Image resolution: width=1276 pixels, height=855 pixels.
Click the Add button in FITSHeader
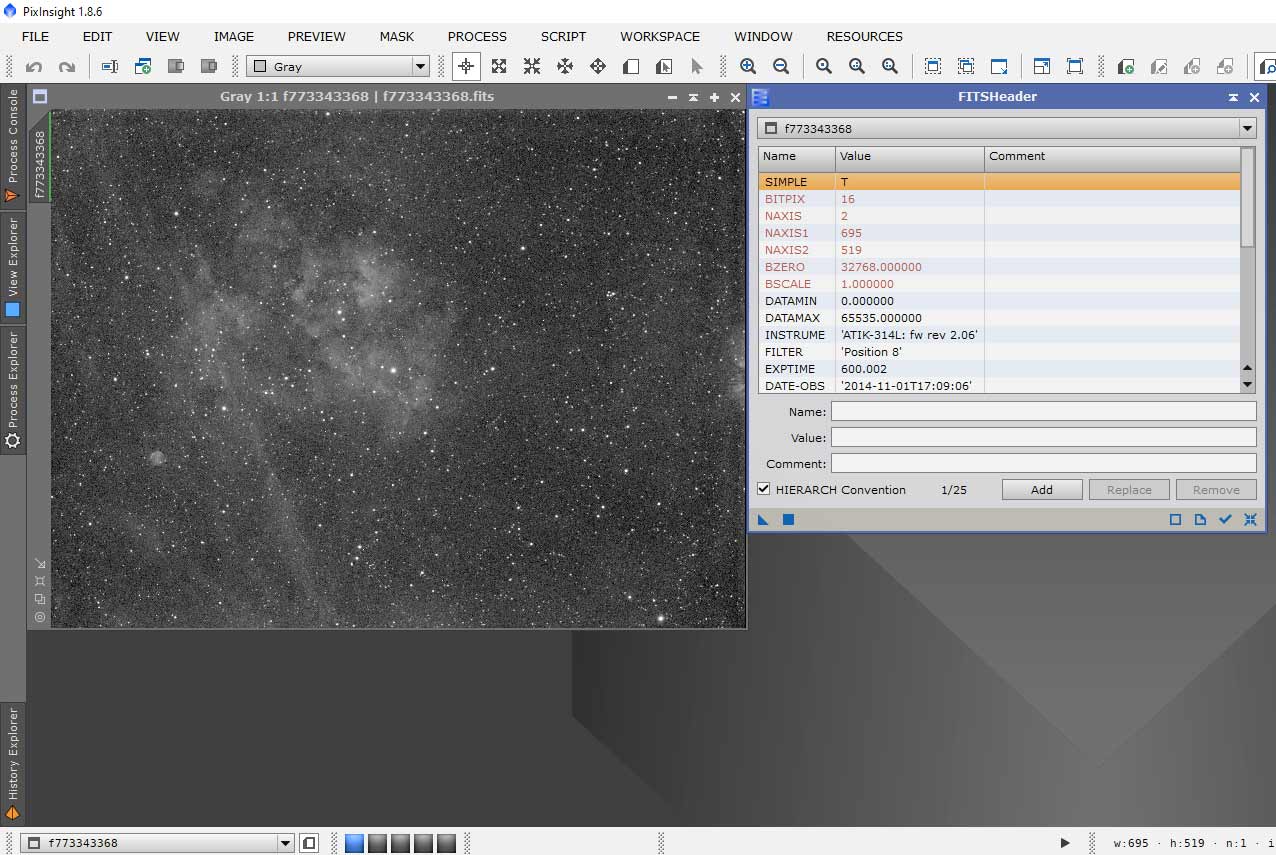click(x=1042, y=490)
